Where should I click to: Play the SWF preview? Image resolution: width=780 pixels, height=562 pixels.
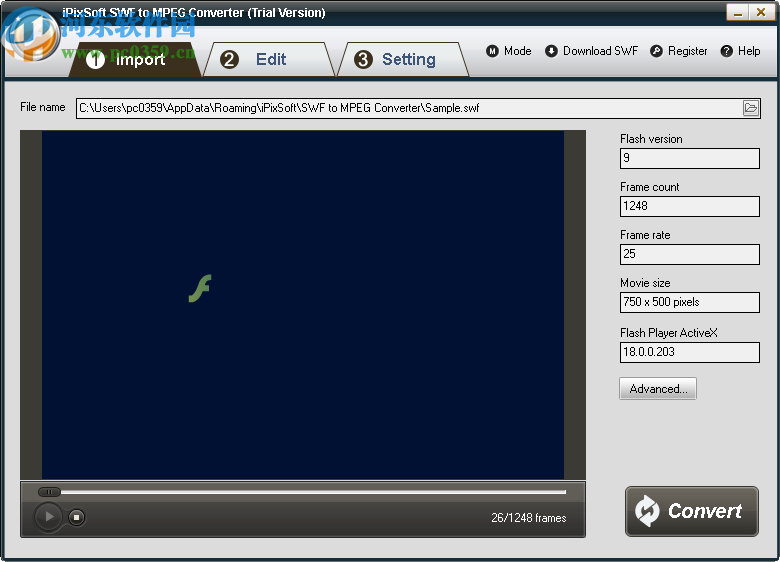coord(48,517)
